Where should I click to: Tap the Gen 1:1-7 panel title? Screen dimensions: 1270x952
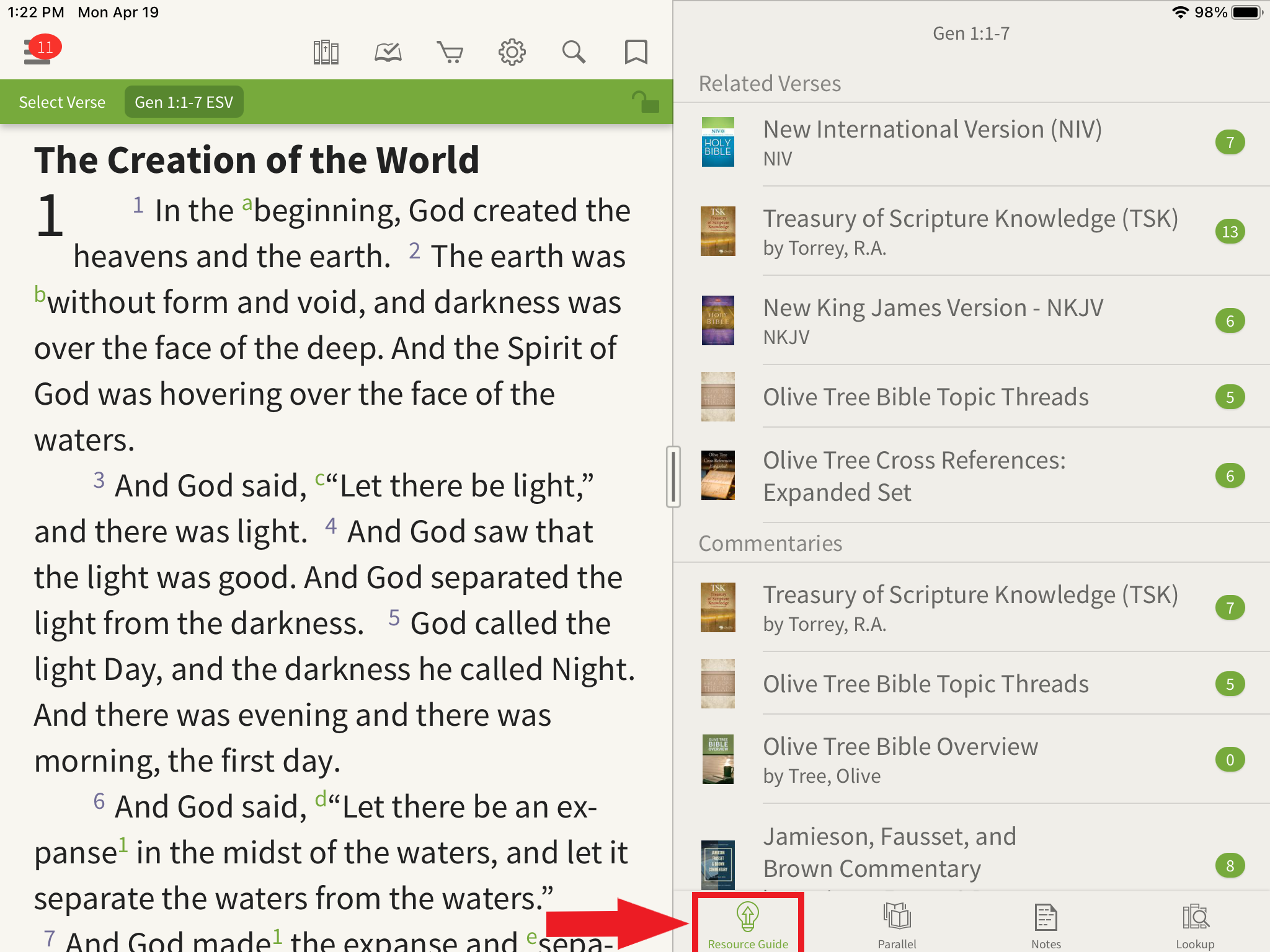pyautogui.click(x=971, y=33)
